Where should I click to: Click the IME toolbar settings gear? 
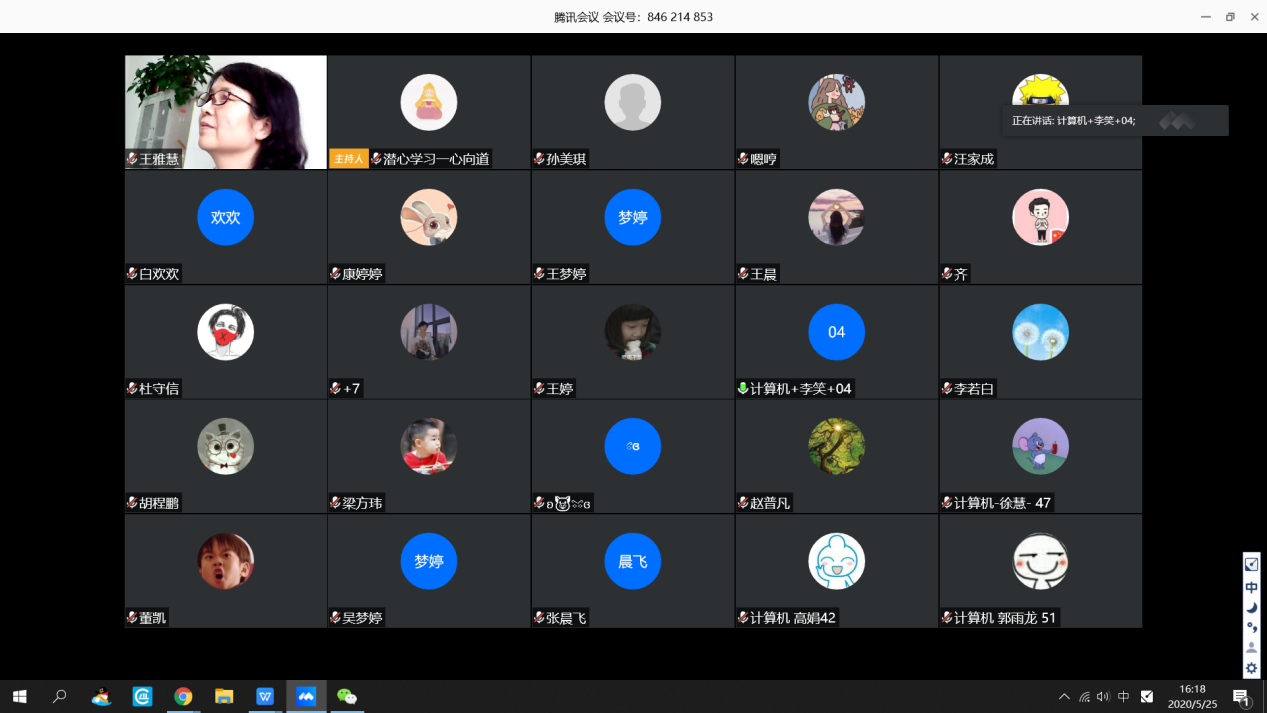tap(1251, 669)
